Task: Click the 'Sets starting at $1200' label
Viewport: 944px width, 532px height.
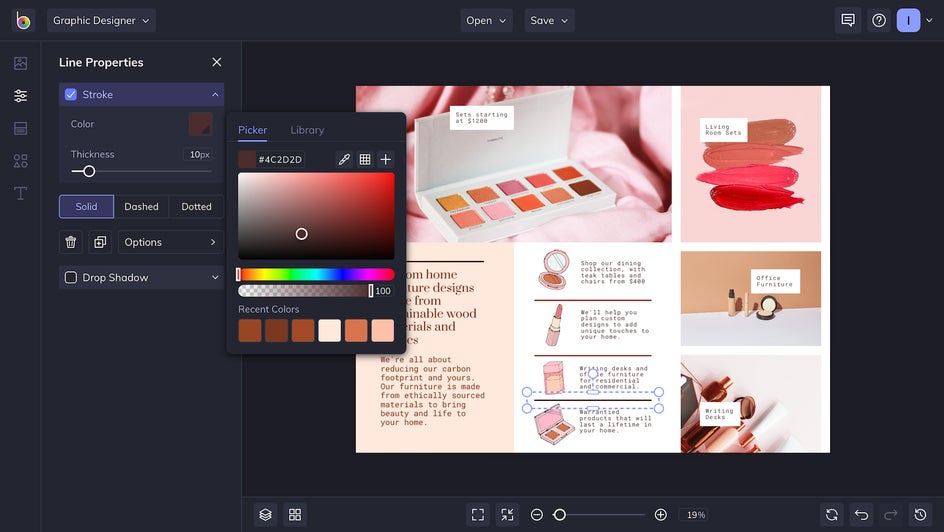Action: [482, 117]
